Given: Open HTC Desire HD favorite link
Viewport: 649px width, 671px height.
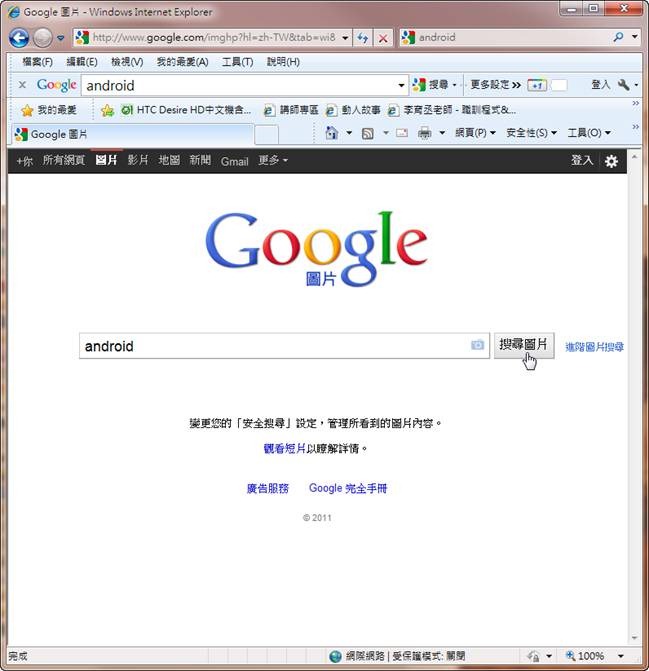Looking at the screenshot, I should coord(186,110).
